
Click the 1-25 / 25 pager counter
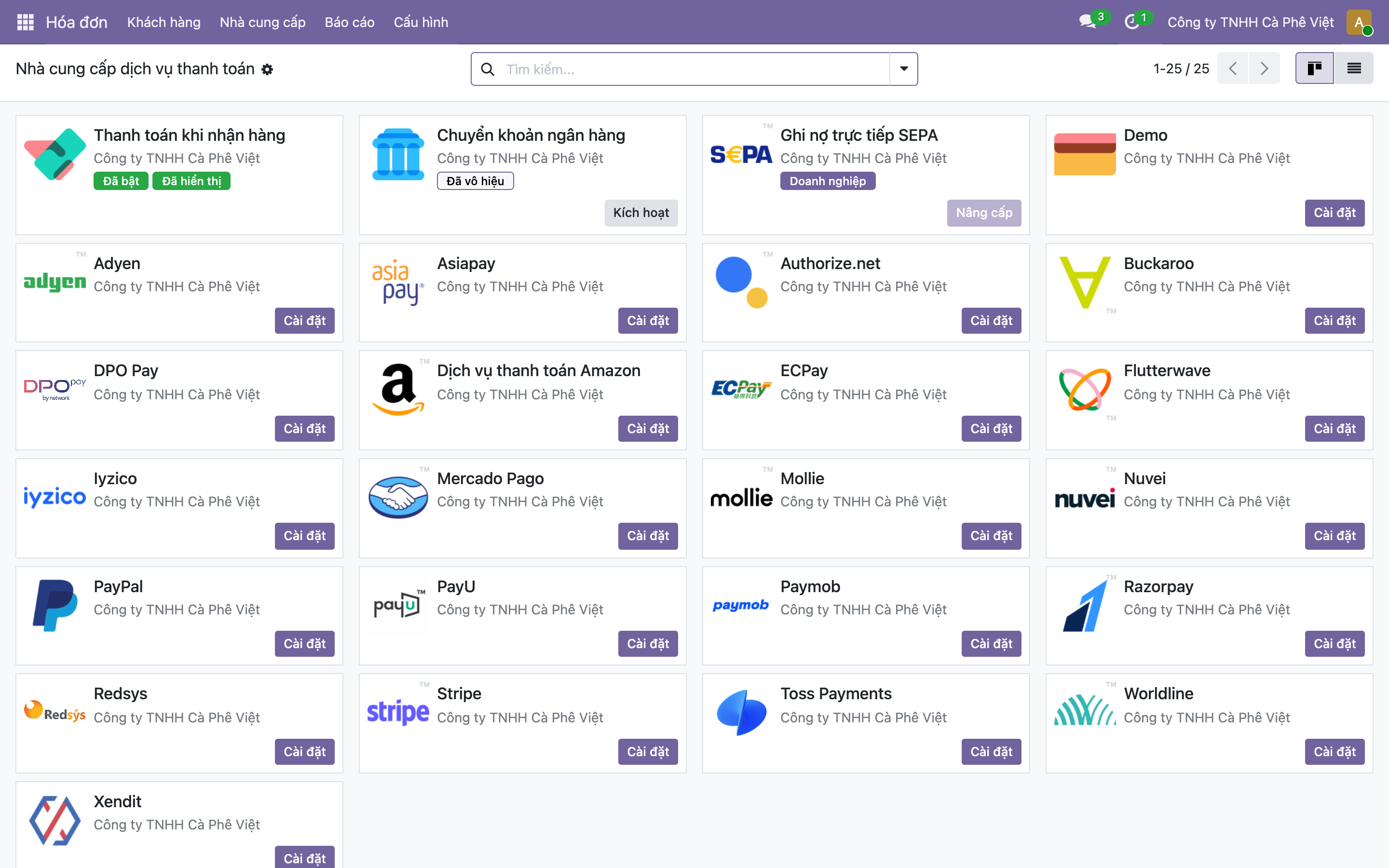[x=1181, y=68]
